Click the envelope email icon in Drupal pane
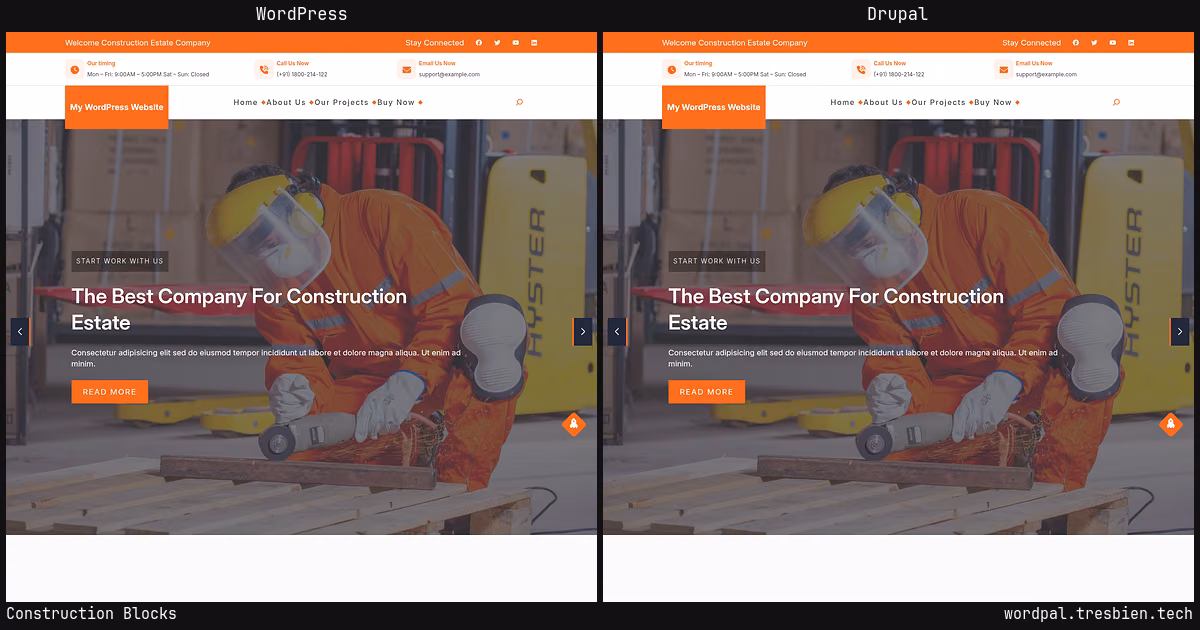The height and width of the screenshot is (630, 1200). (1003, 69)
